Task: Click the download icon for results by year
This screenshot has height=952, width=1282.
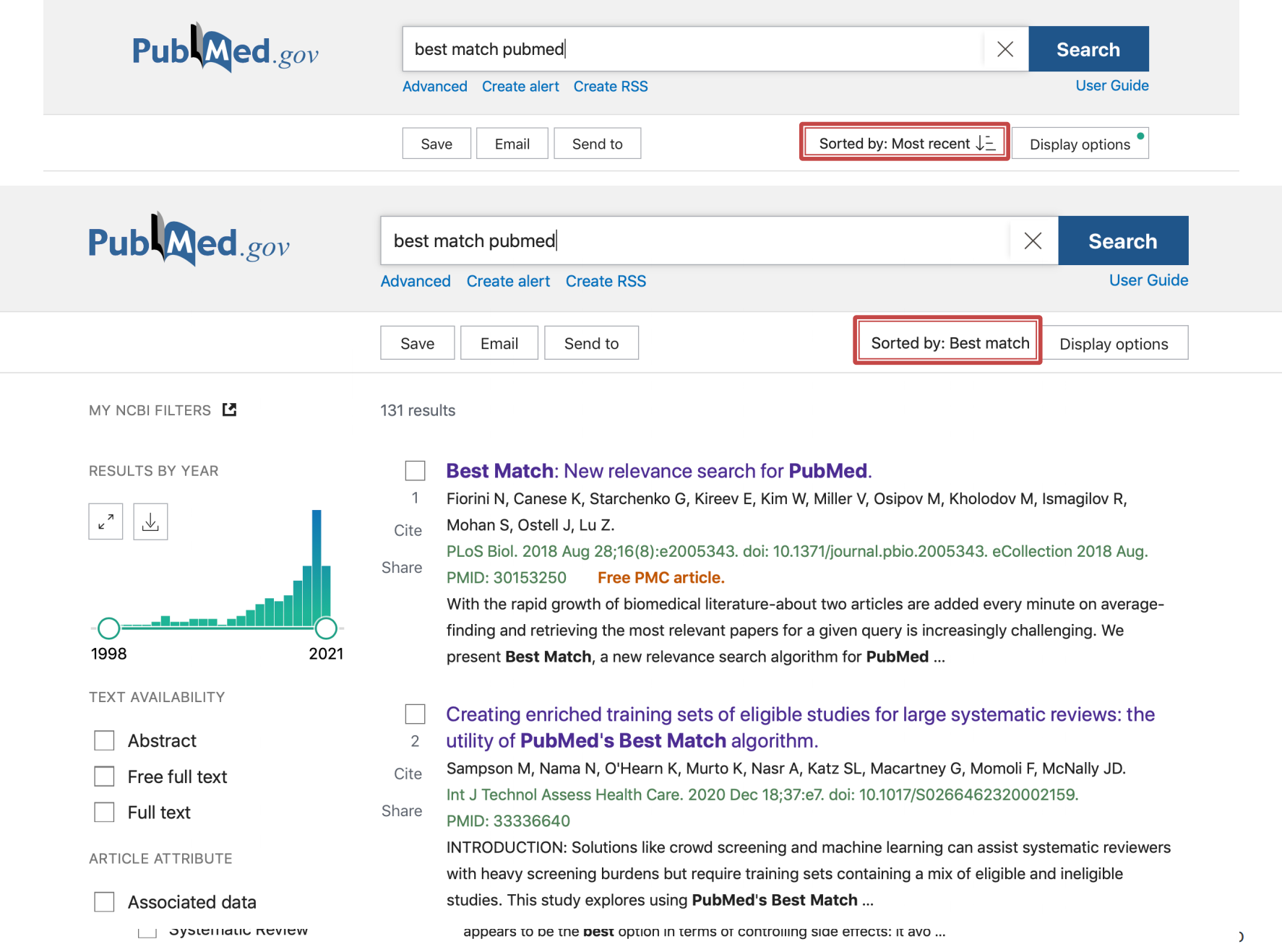Action: pos(150,522)
